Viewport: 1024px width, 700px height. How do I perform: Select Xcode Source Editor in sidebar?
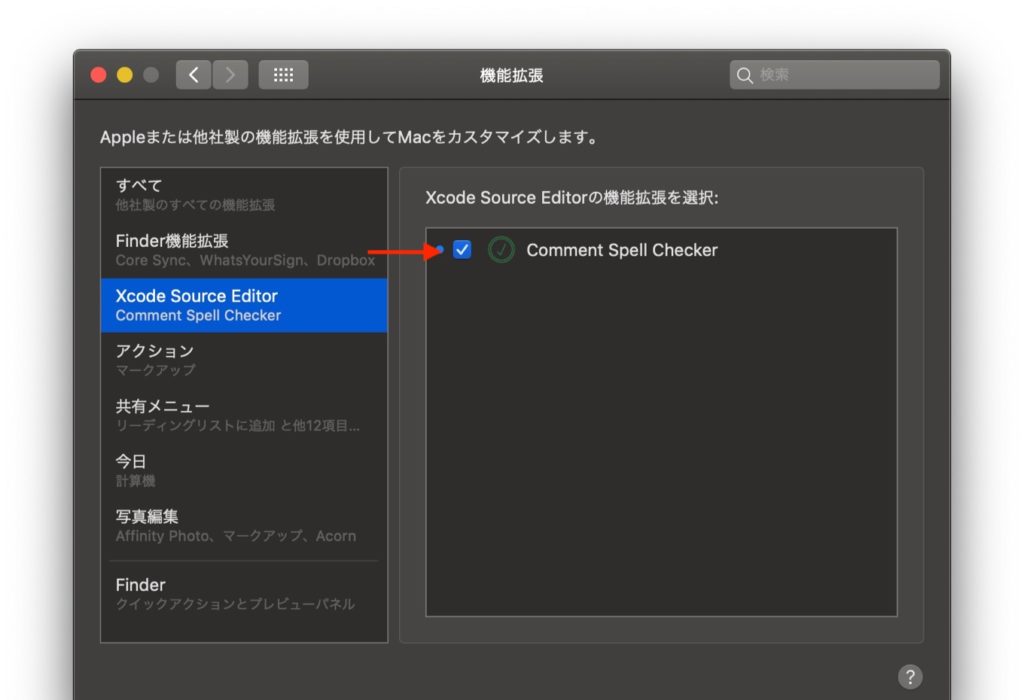click(243, 305)
